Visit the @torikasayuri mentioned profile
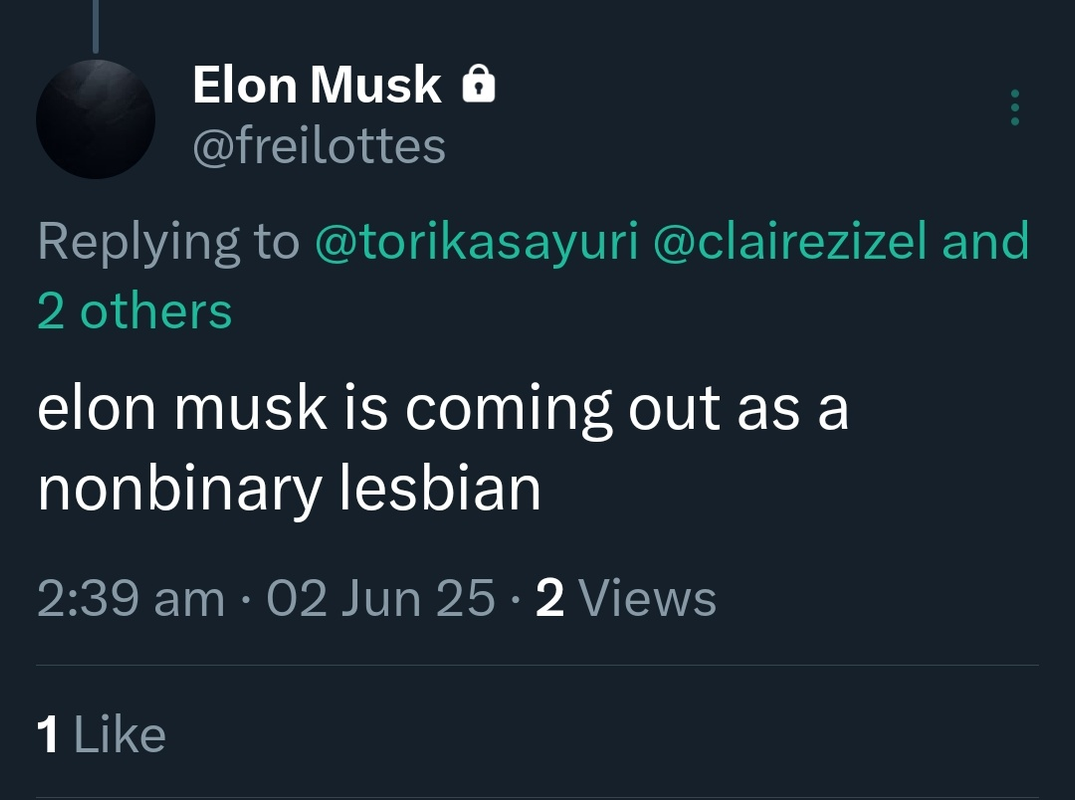This screenshot has width=1075, height=800. [x=476, y=243]
